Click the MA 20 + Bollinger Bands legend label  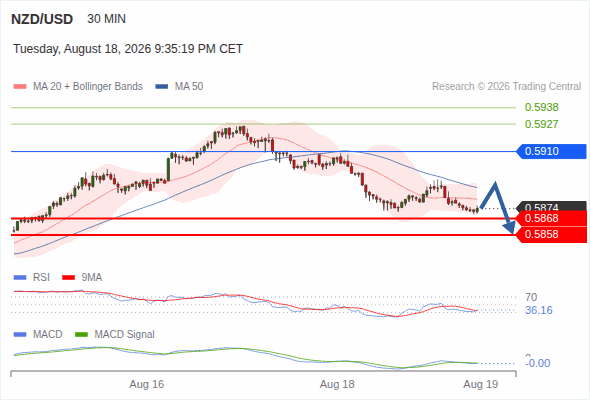(88, 87)
